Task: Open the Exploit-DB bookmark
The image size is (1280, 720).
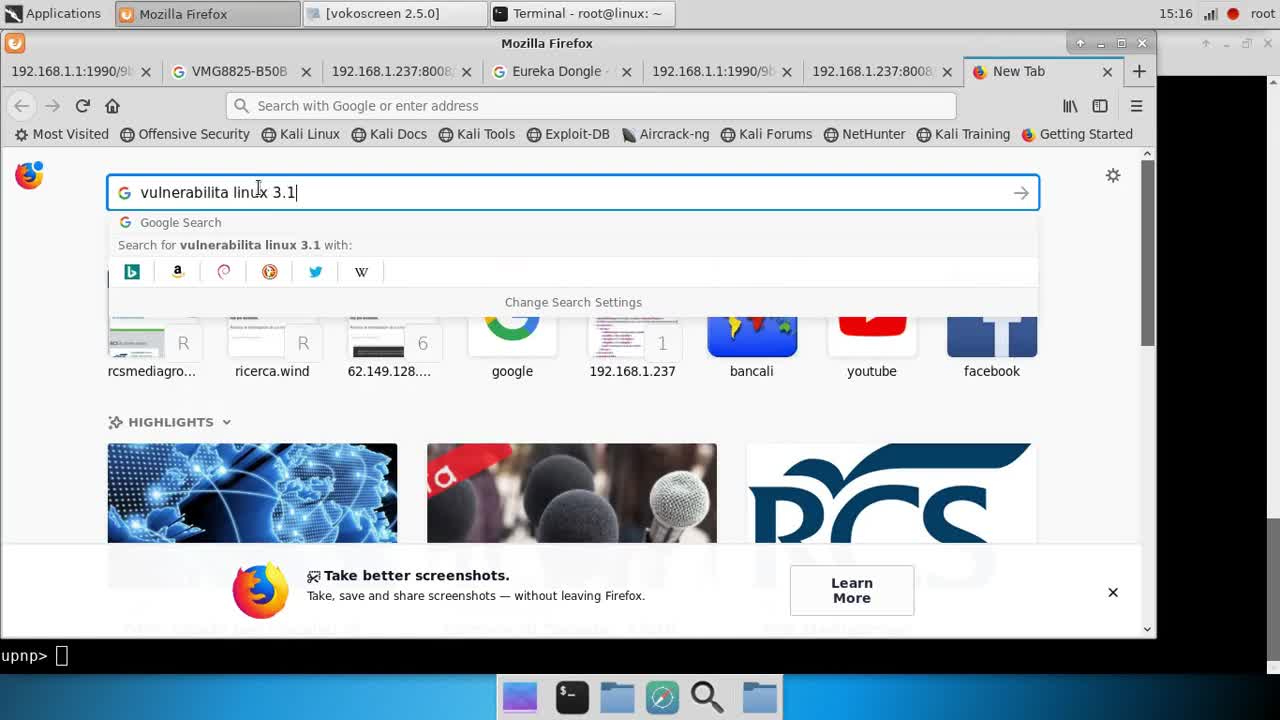Action: (568, 134)
